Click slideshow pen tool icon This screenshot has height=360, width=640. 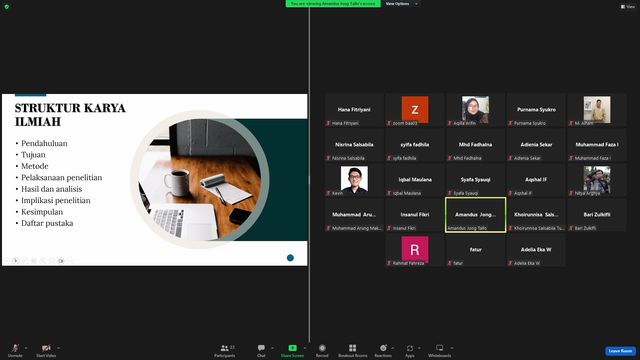pos(24,260)
